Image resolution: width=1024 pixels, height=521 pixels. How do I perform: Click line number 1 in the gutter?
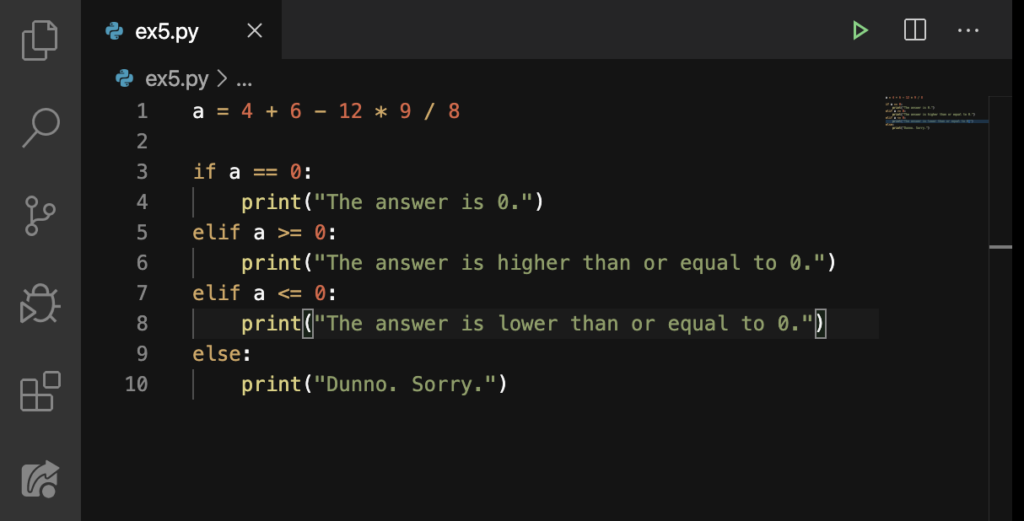click(x=142, y=111)
